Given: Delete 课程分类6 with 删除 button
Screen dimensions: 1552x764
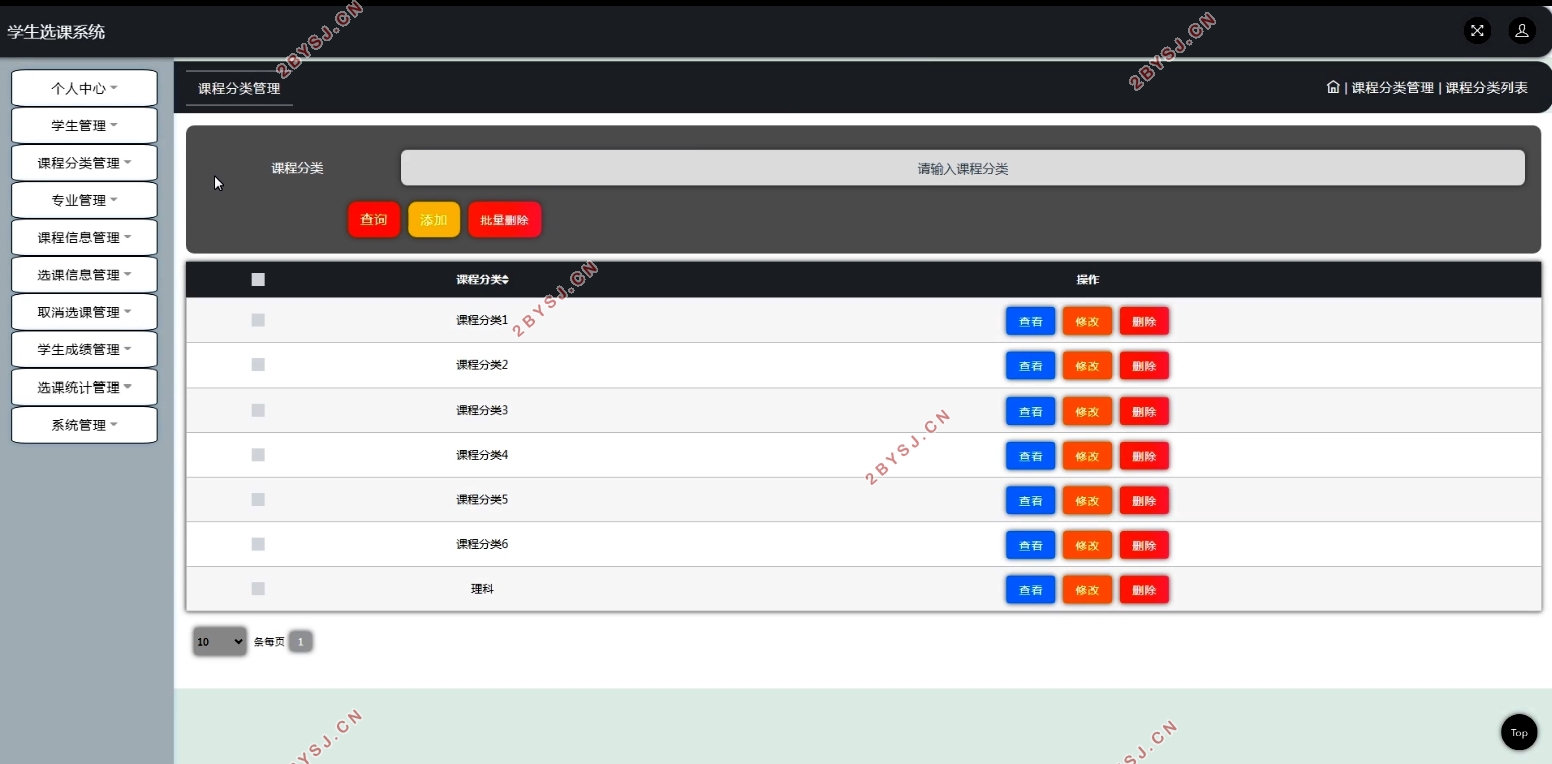Looking at the screenshot, I should 1144,545.
